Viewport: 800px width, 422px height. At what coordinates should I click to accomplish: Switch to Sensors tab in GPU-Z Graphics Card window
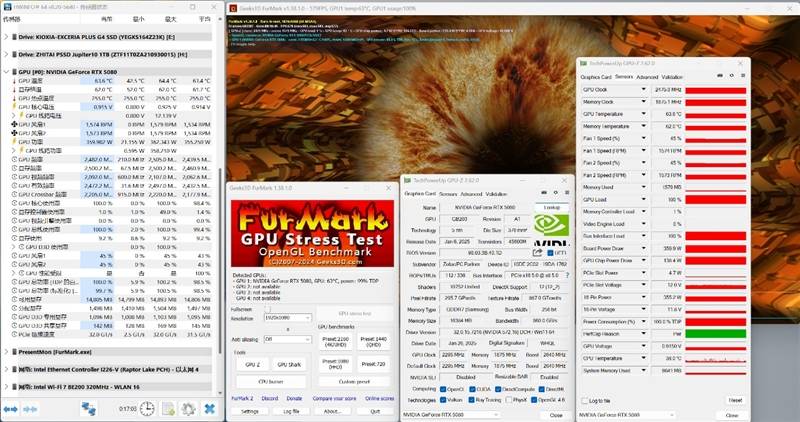click(x=448, y=194)
